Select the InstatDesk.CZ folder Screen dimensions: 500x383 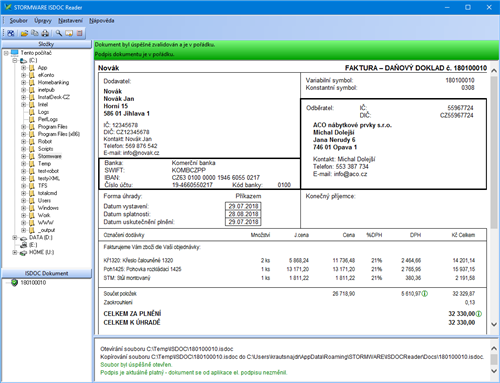click(54, 97)
